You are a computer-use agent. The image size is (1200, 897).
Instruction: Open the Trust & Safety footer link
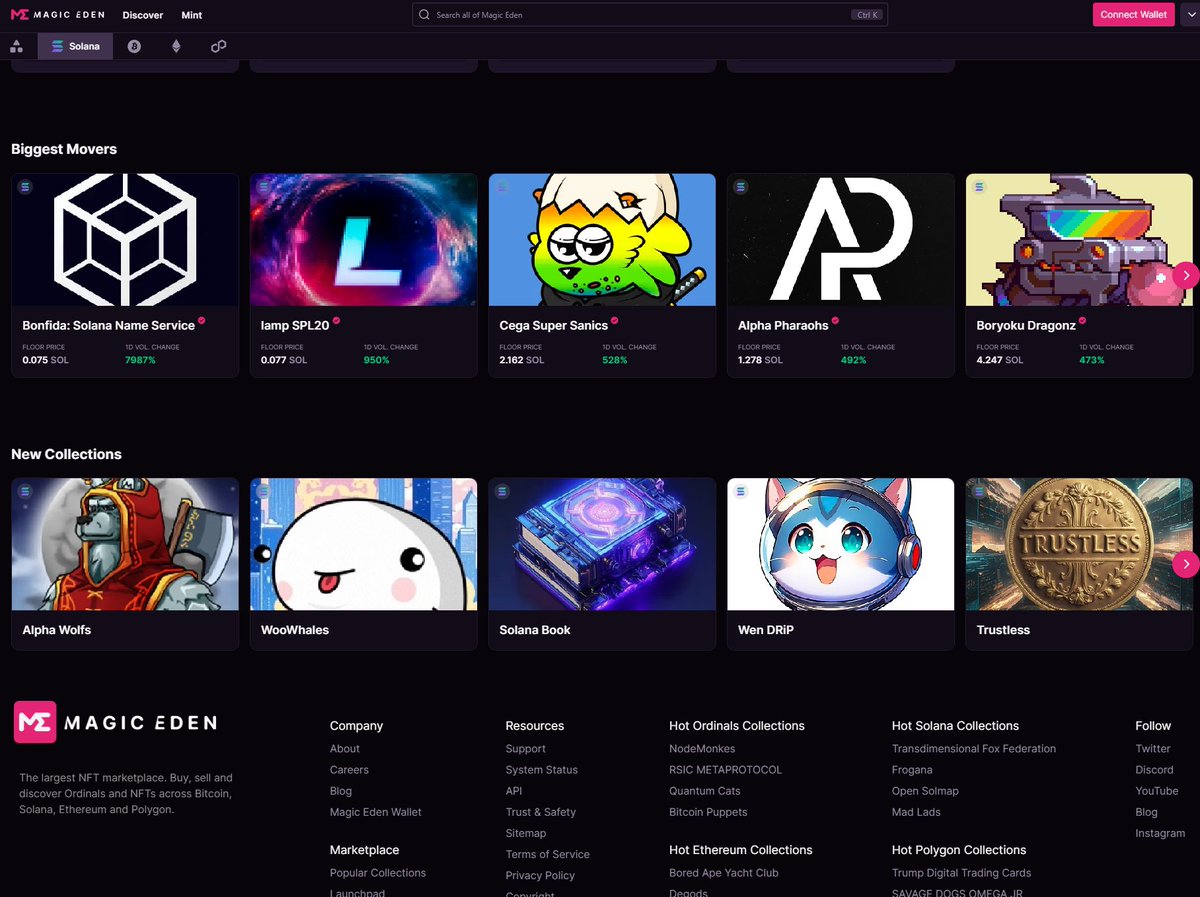point(541,812)
